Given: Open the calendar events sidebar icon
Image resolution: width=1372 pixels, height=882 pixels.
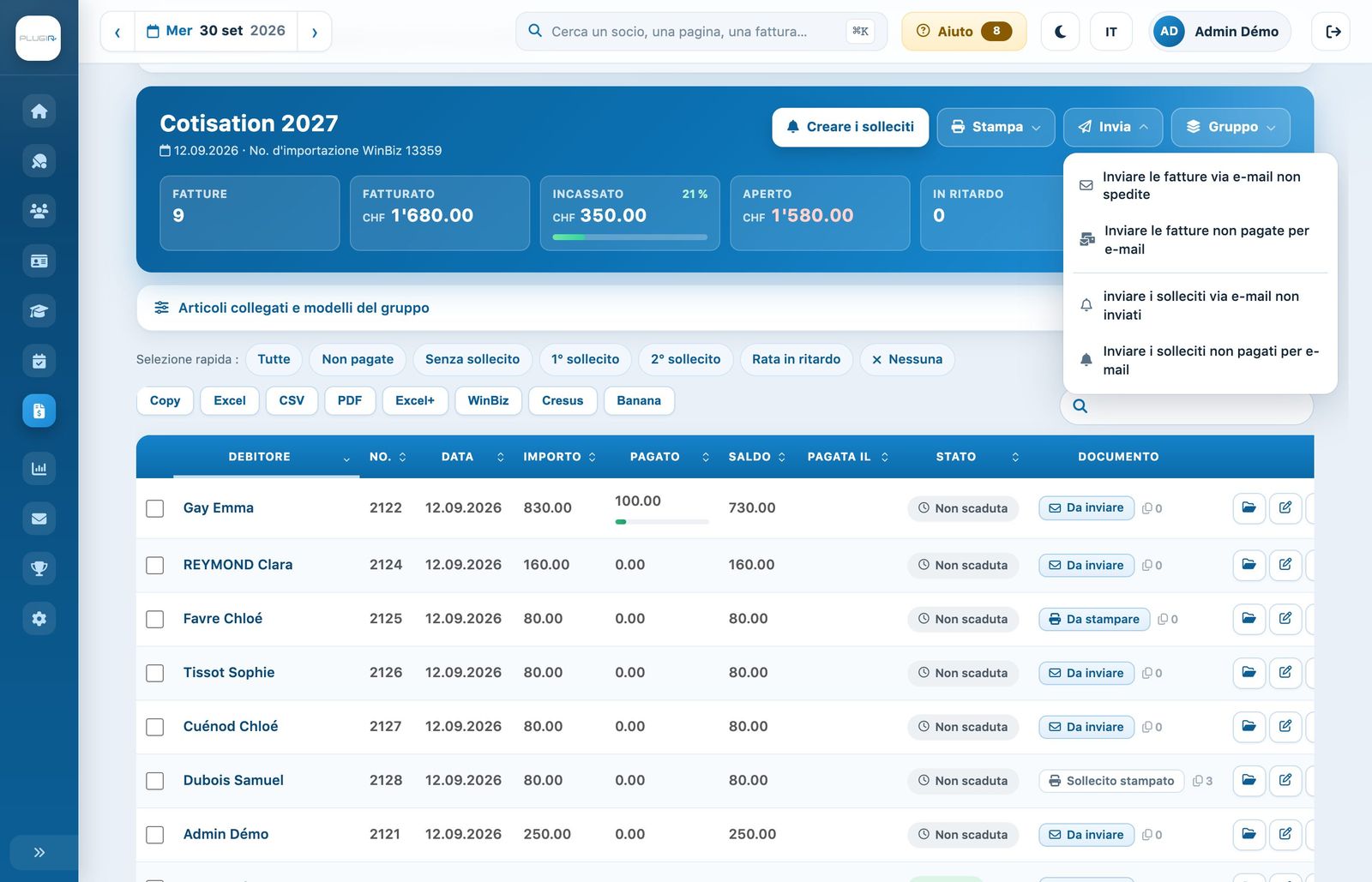Looking at the screenshot, I should pyautogui.click(x=39, y=361).
